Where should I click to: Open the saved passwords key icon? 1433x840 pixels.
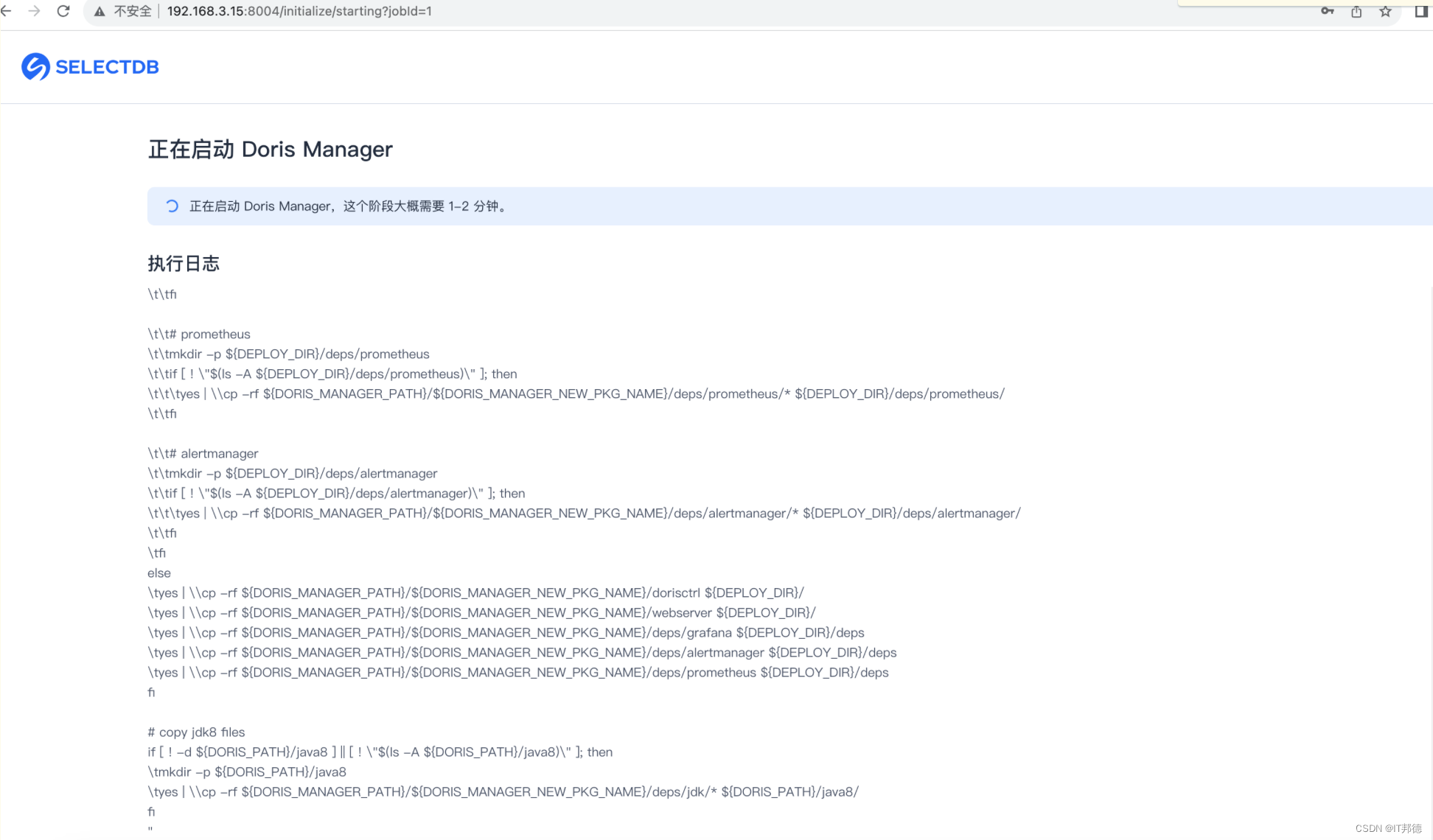click(x=1328, y=11)
